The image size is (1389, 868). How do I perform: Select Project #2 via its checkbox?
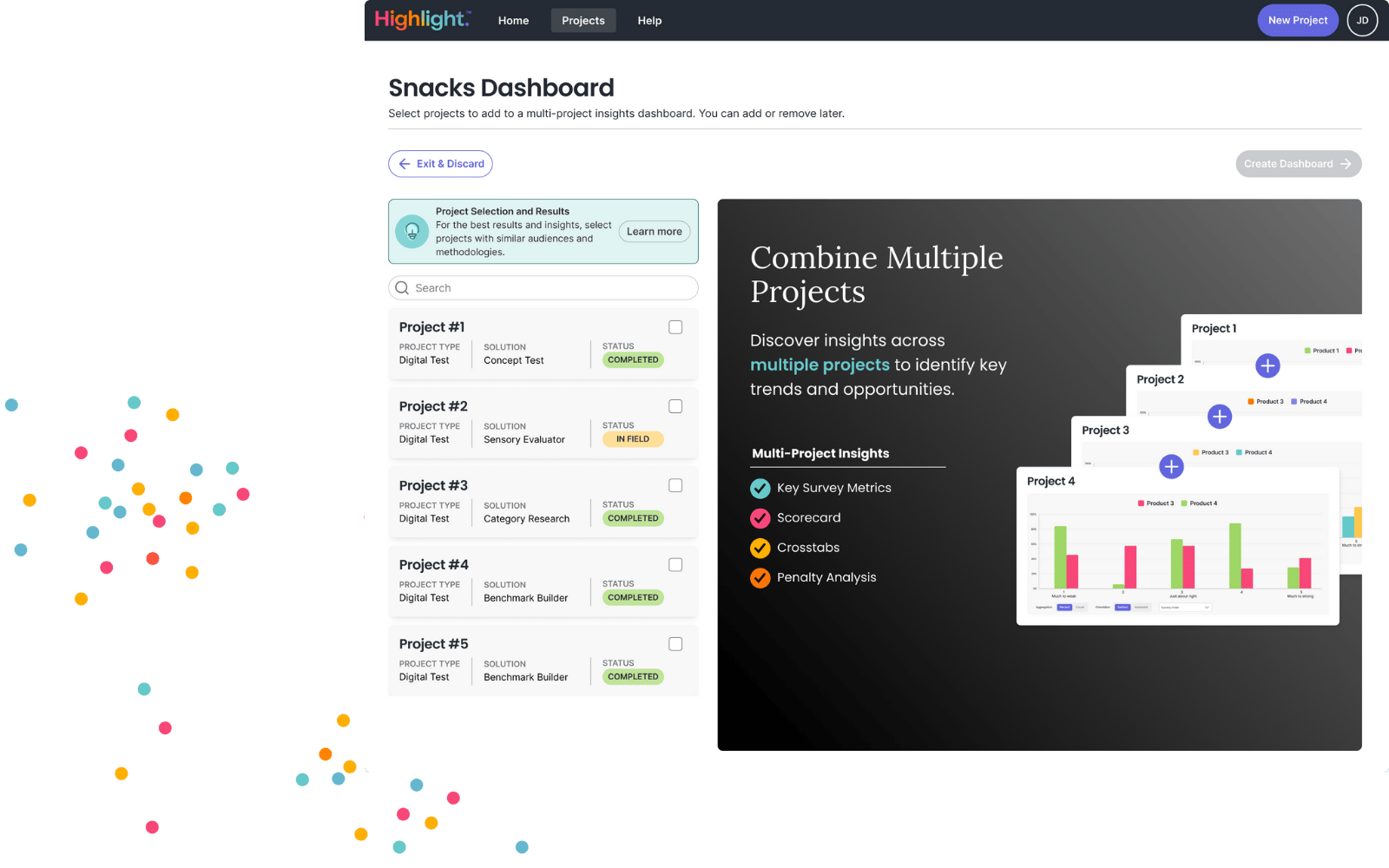[x=675, y=406]
